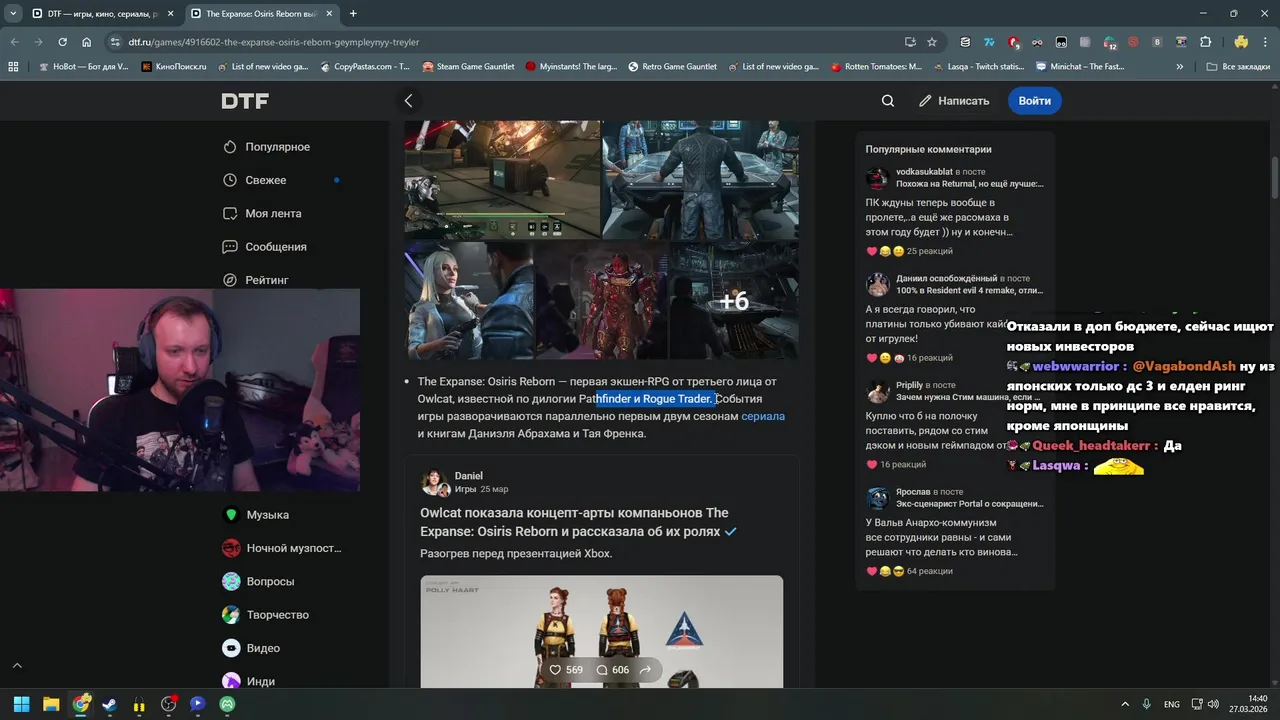Open Ярослав's comment on Portal writer
The height and width of the screenshot is (720, 1280).
942,537
